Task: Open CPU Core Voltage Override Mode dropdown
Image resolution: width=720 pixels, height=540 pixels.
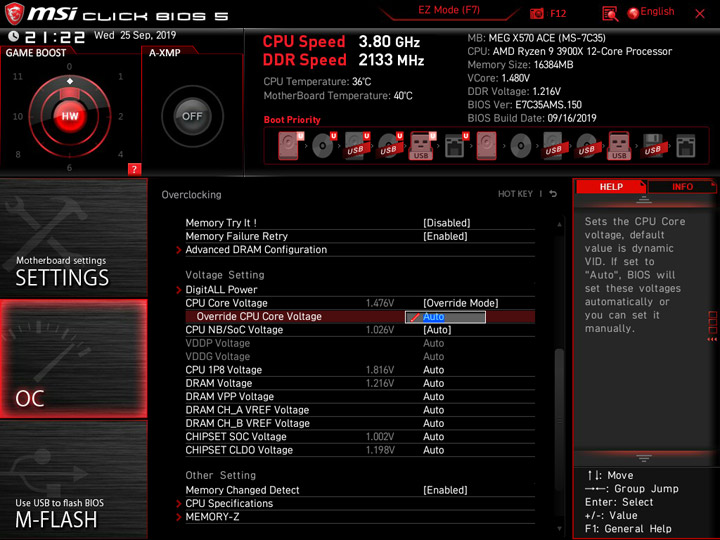Action: (461, 303)
